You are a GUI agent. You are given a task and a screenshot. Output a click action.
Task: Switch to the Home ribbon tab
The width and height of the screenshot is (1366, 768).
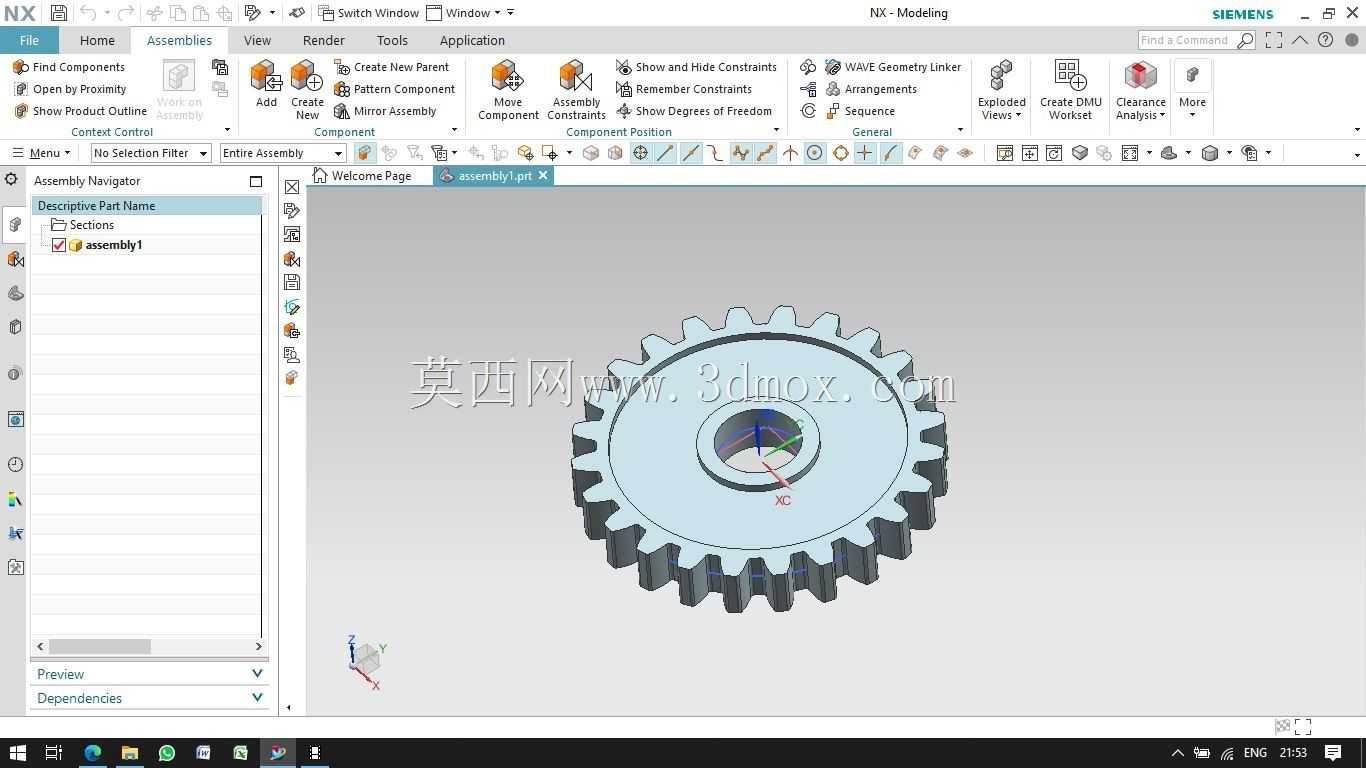97,40
